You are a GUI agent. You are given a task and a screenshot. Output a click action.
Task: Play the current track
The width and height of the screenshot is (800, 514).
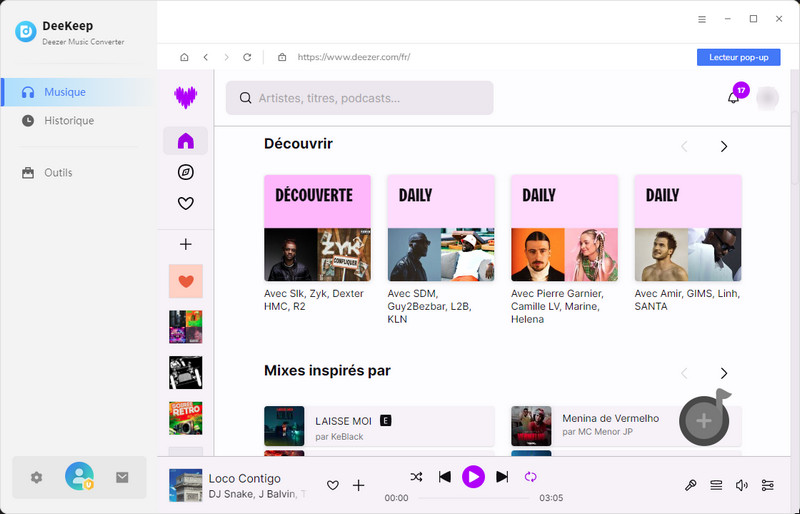[473, 477]
